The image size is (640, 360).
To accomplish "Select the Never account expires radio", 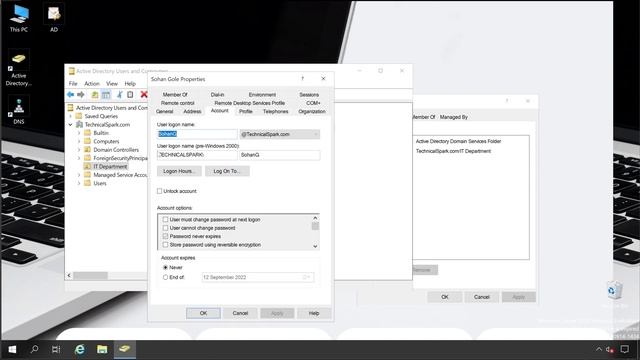I will click(x=165, y=267).
